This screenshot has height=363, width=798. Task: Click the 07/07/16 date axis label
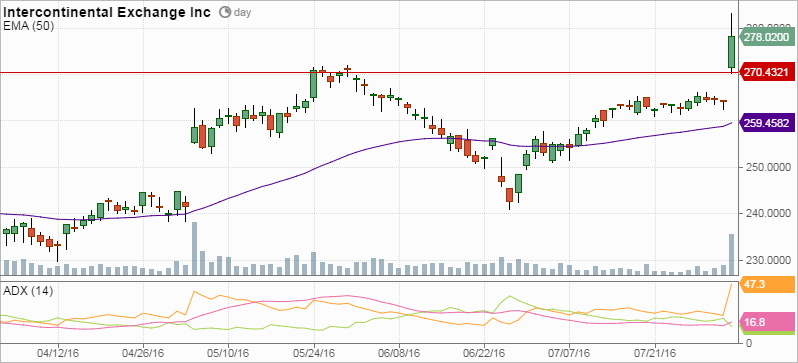click(569, 352)
